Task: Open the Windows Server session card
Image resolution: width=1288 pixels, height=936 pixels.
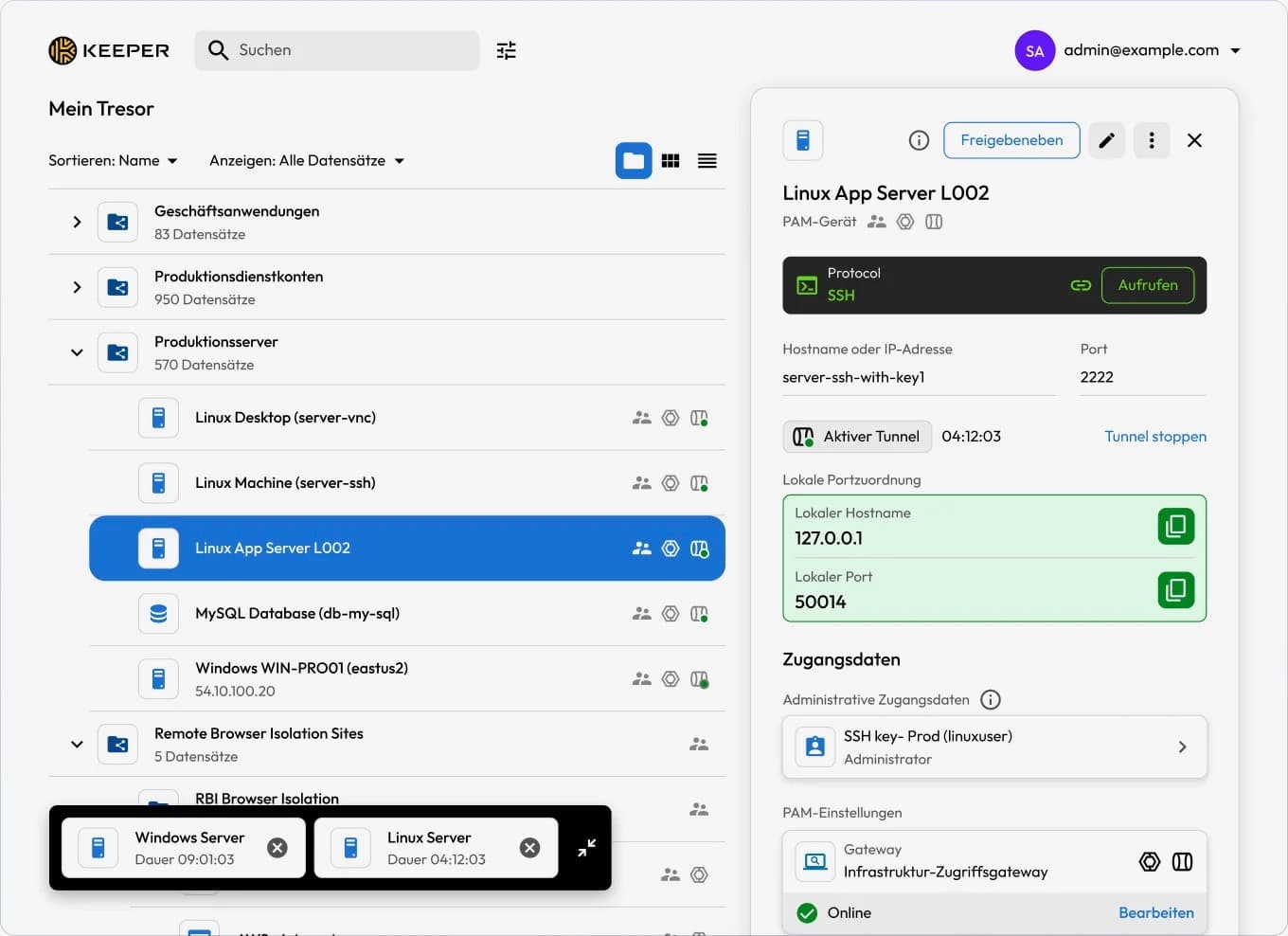Action: 184,848
